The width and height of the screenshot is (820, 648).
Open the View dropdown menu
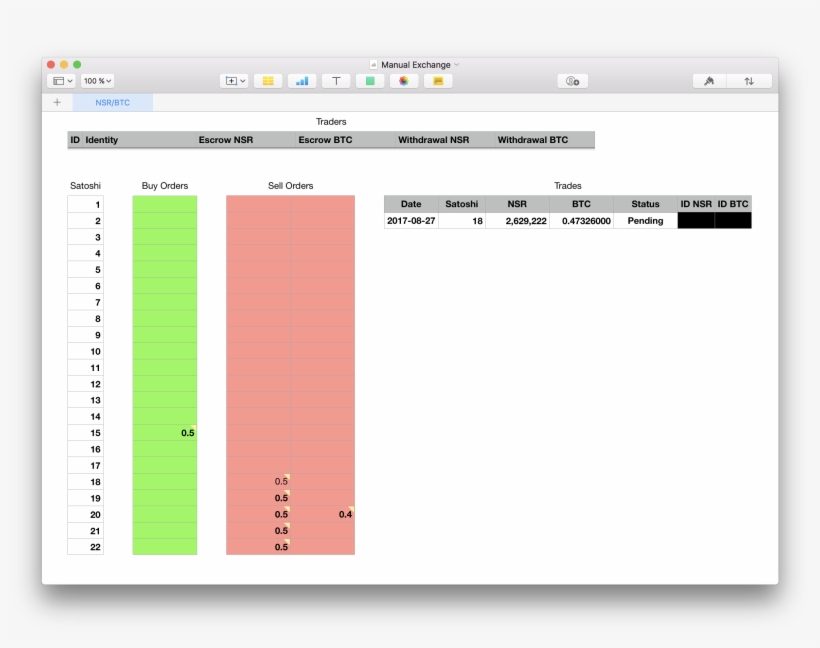[x=62, y=81]
